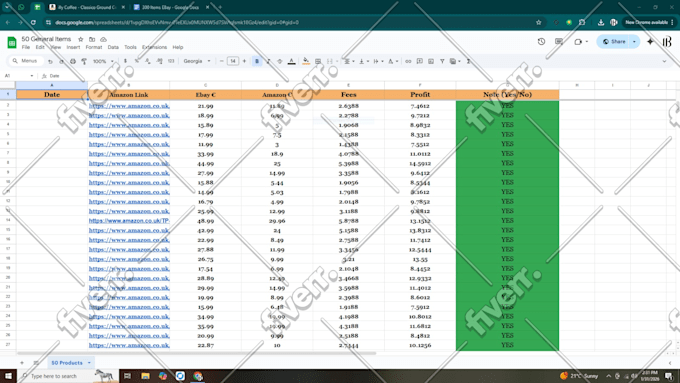Decrease decimal places
This screenshot has height=383, width=680.
pos(148,61)
